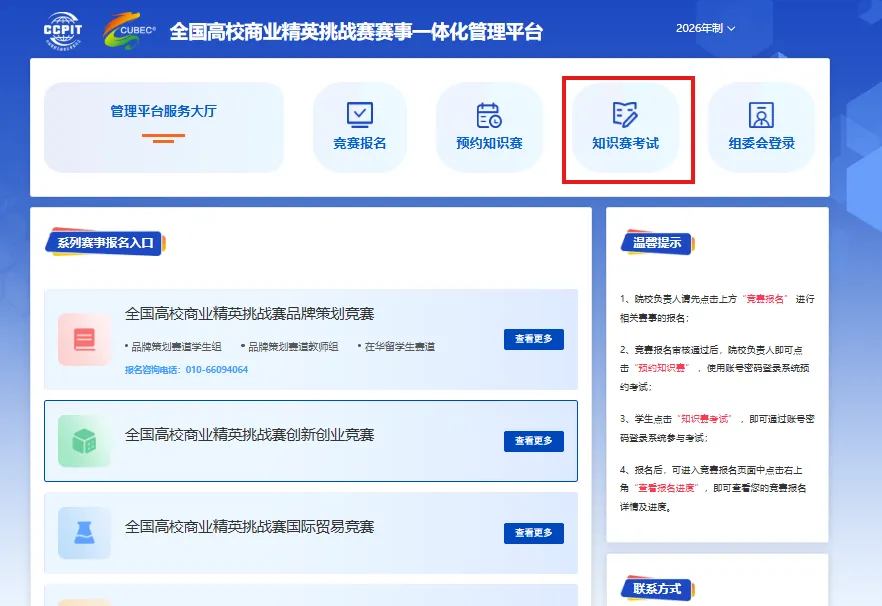Click the 联系方式 heading badge
This screenshot has width=882, height=606.
click(x=658, y=589)
